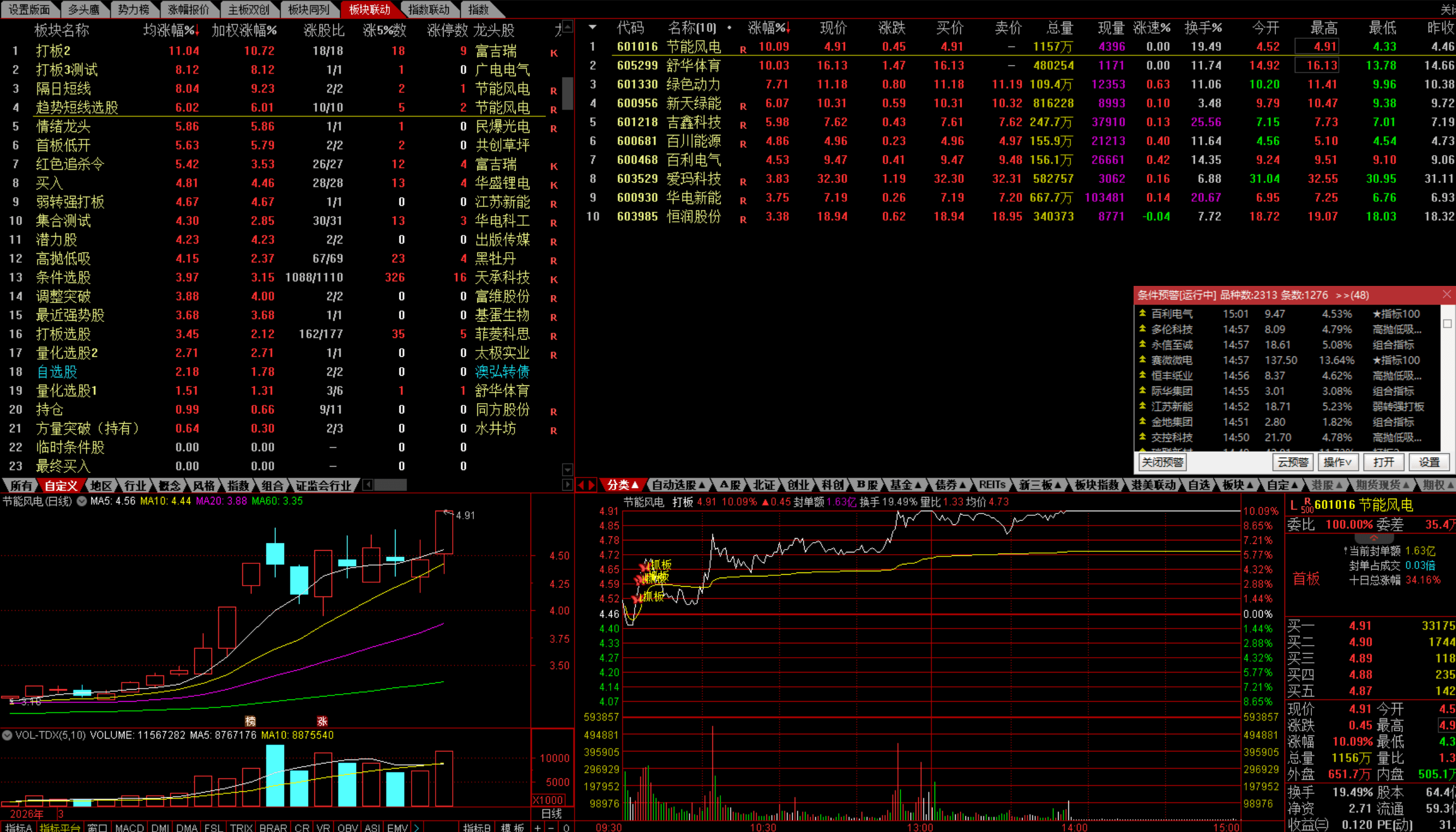This screenshot has width=1456, height=832.
Task: Open the 操作 dropdown in alert window
Action: click(1338, 462)
